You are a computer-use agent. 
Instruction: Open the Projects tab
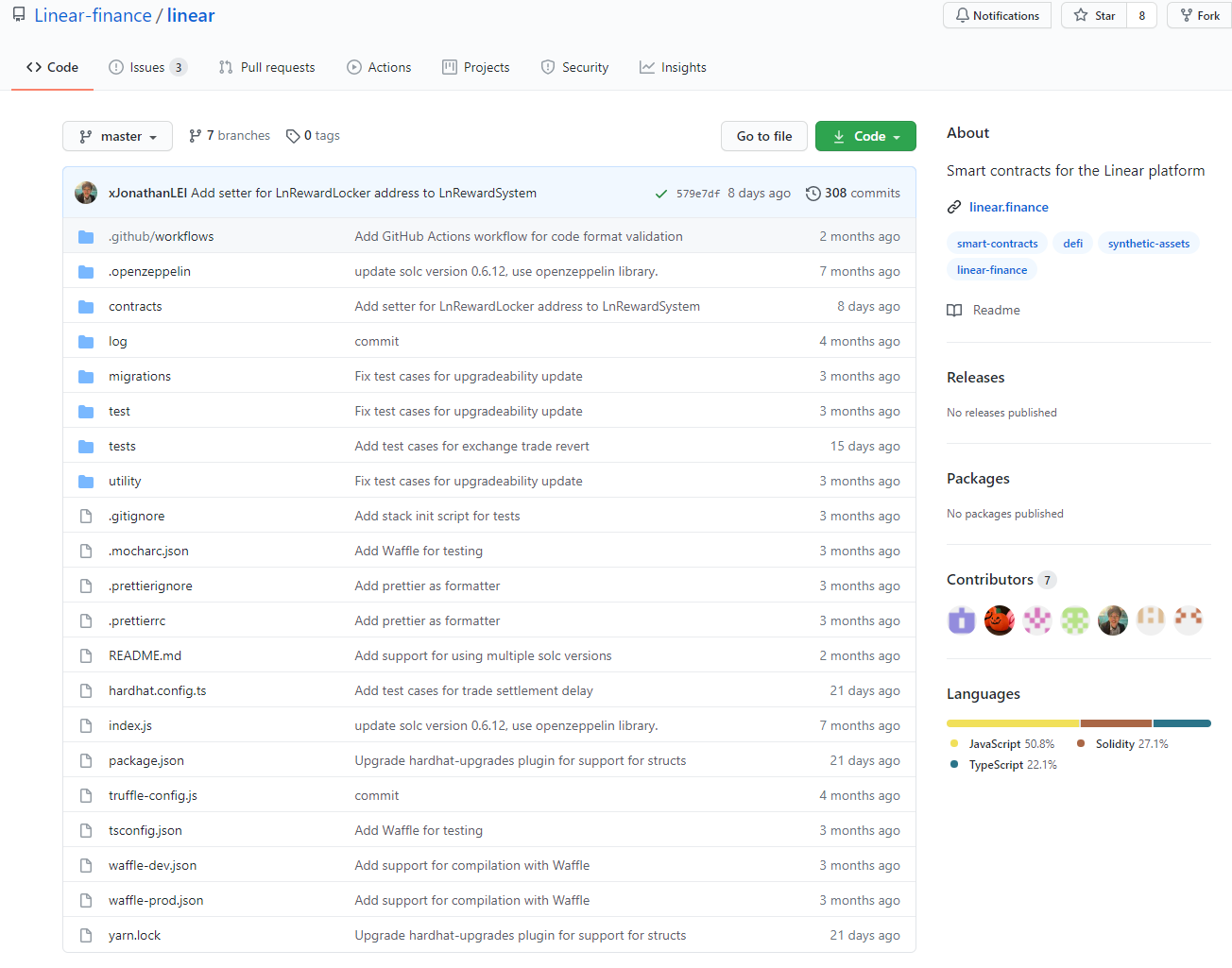476,67
